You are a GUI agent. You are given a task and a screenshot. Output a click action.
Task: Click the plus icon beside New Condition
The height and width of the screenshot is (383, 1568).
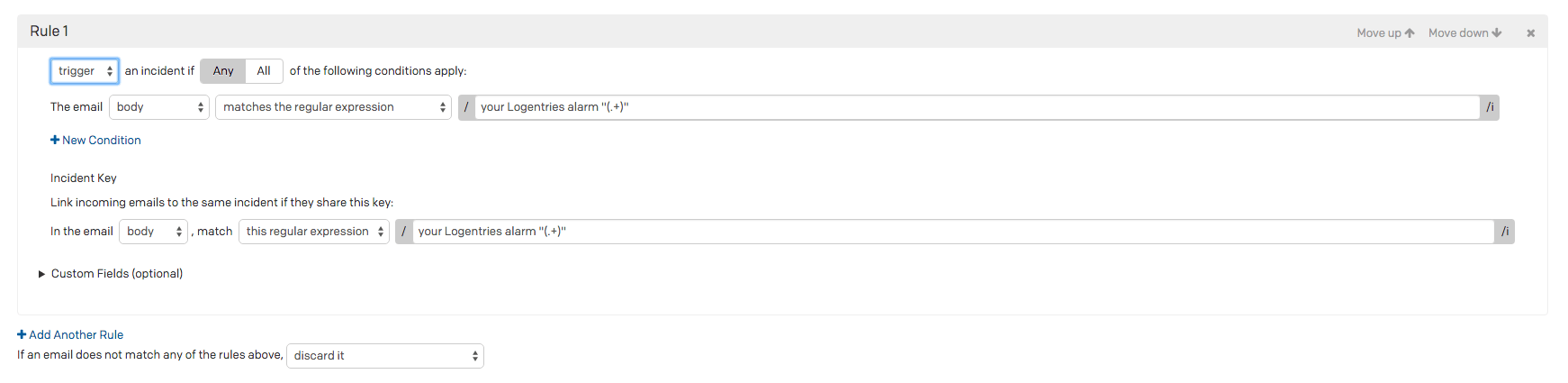coord(55,140)
